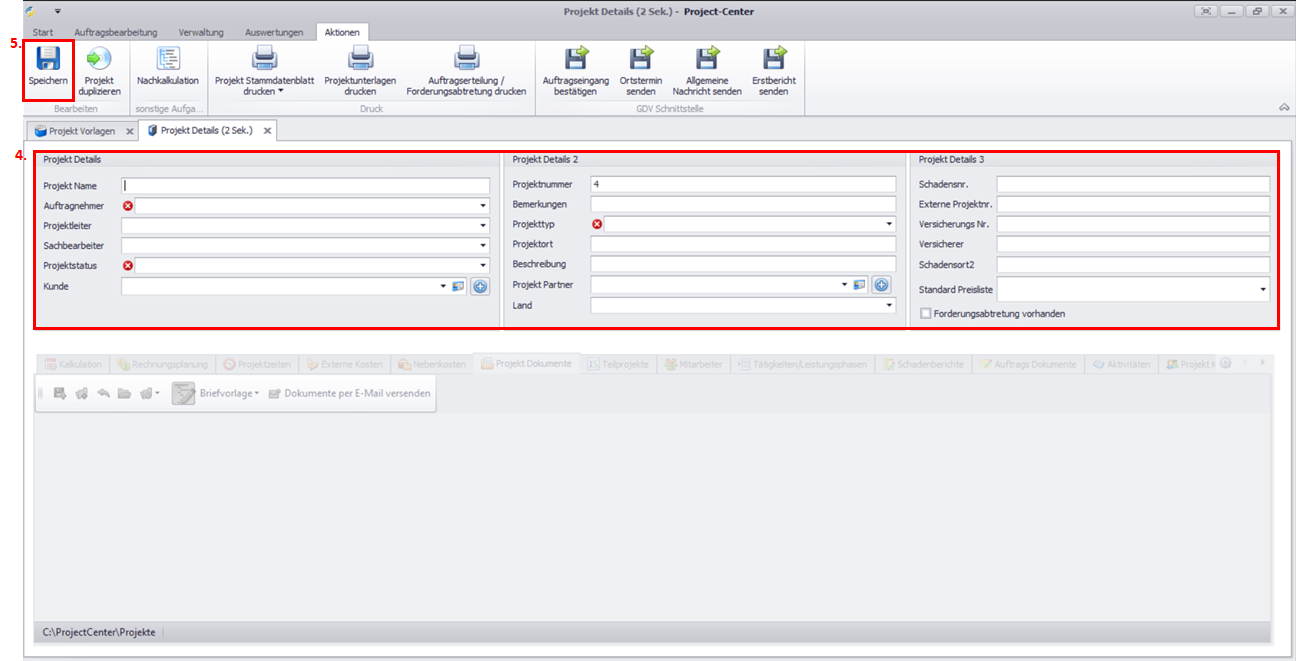Click Auftragseingang bestätigen icon
The image size is (1296, 661).
[x=576, y=60]
